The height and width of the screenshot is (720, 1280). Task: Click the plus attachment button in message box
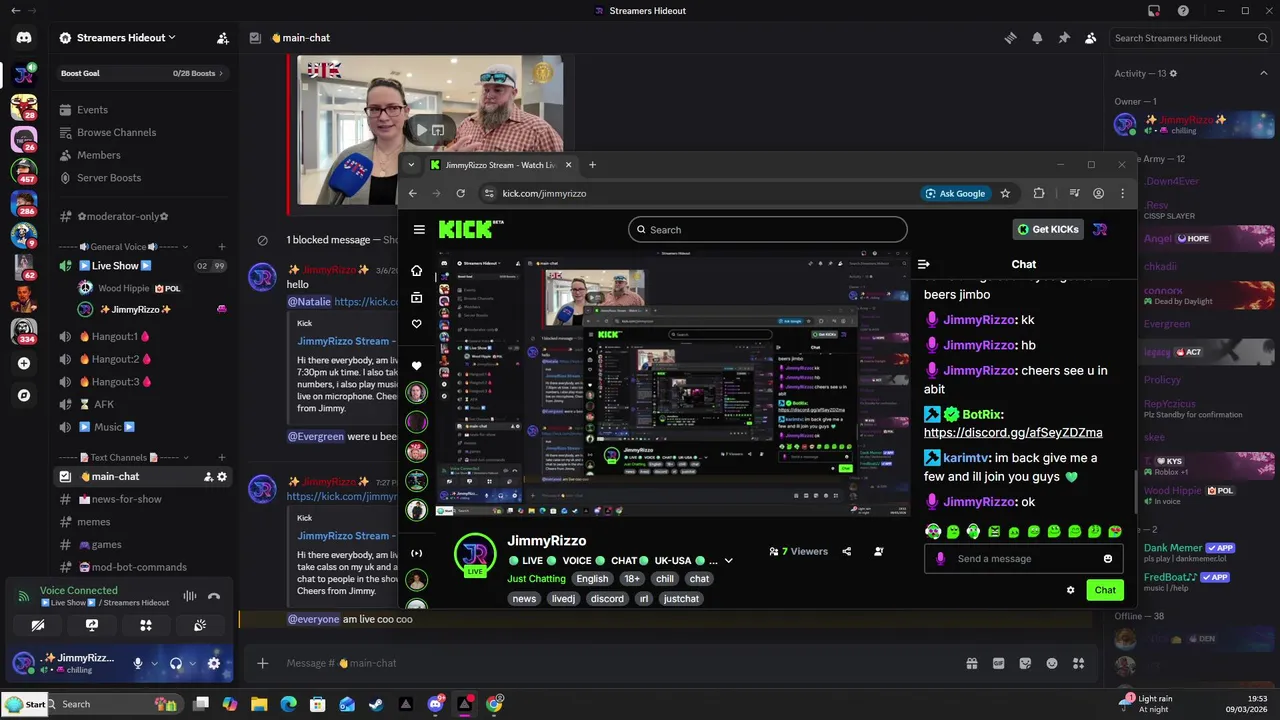click(x=262, y=663)
